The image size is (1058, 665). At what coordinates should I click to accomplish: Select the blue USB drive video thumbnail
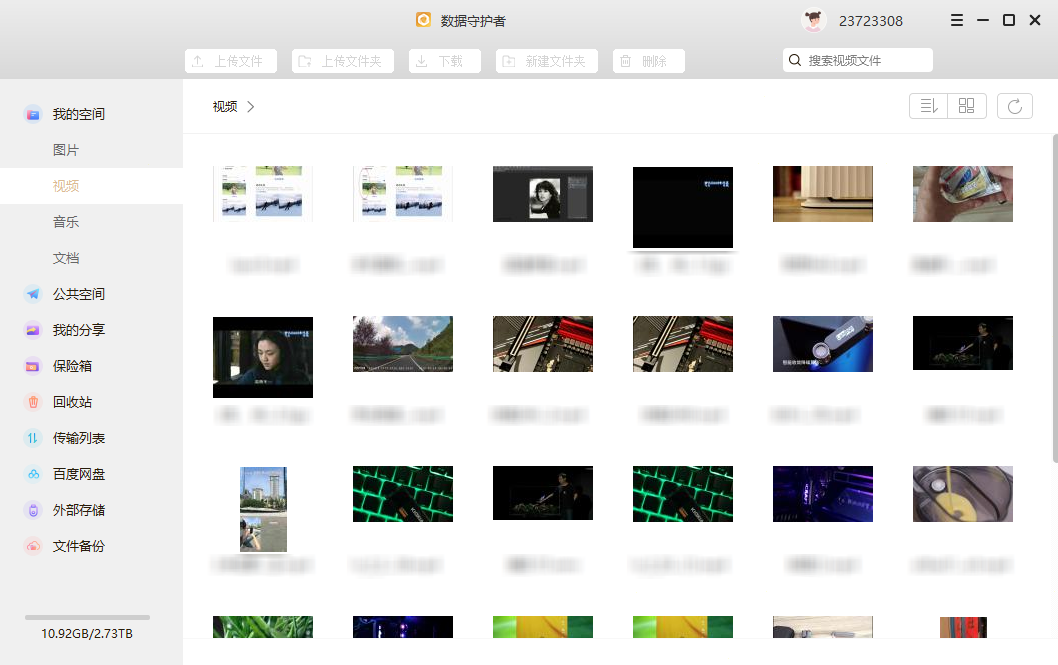click(823, 344)
